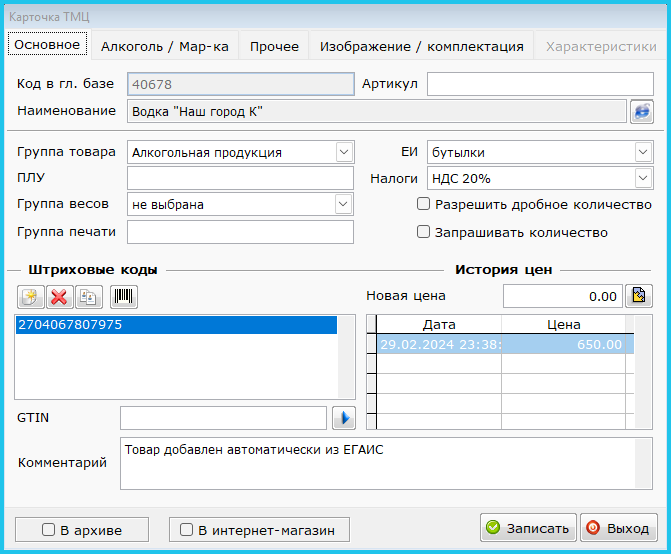
Task: Click the Артикул input field
Action: pos(540,84)
